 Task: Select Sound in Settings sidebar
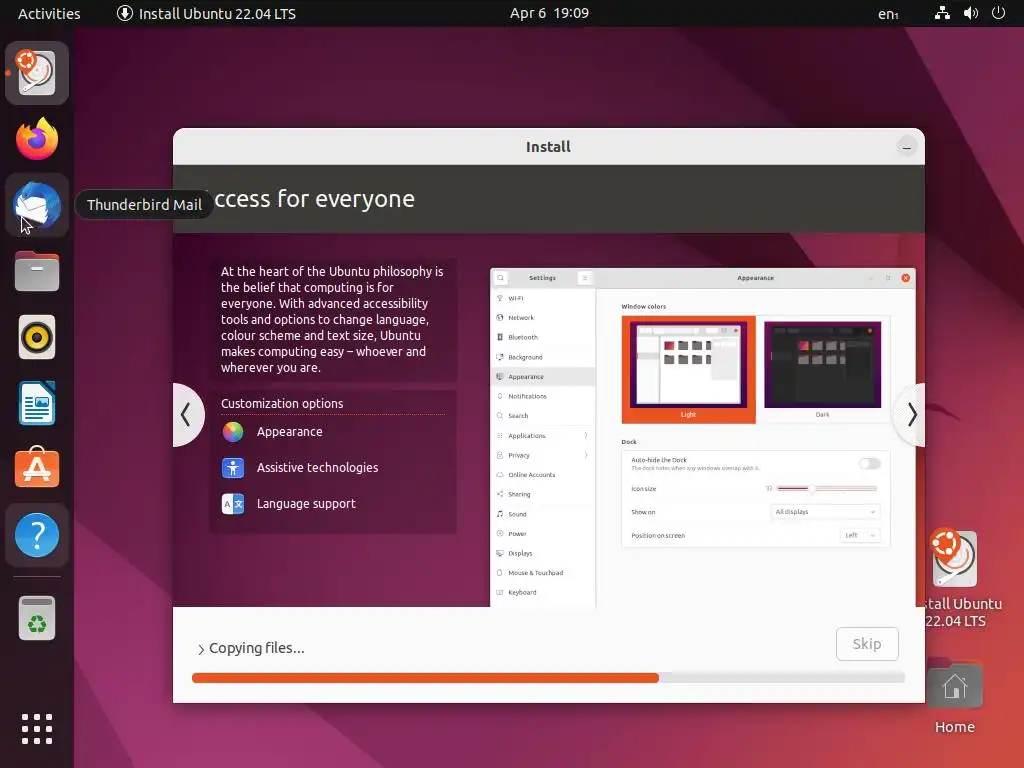click(543, 514)
